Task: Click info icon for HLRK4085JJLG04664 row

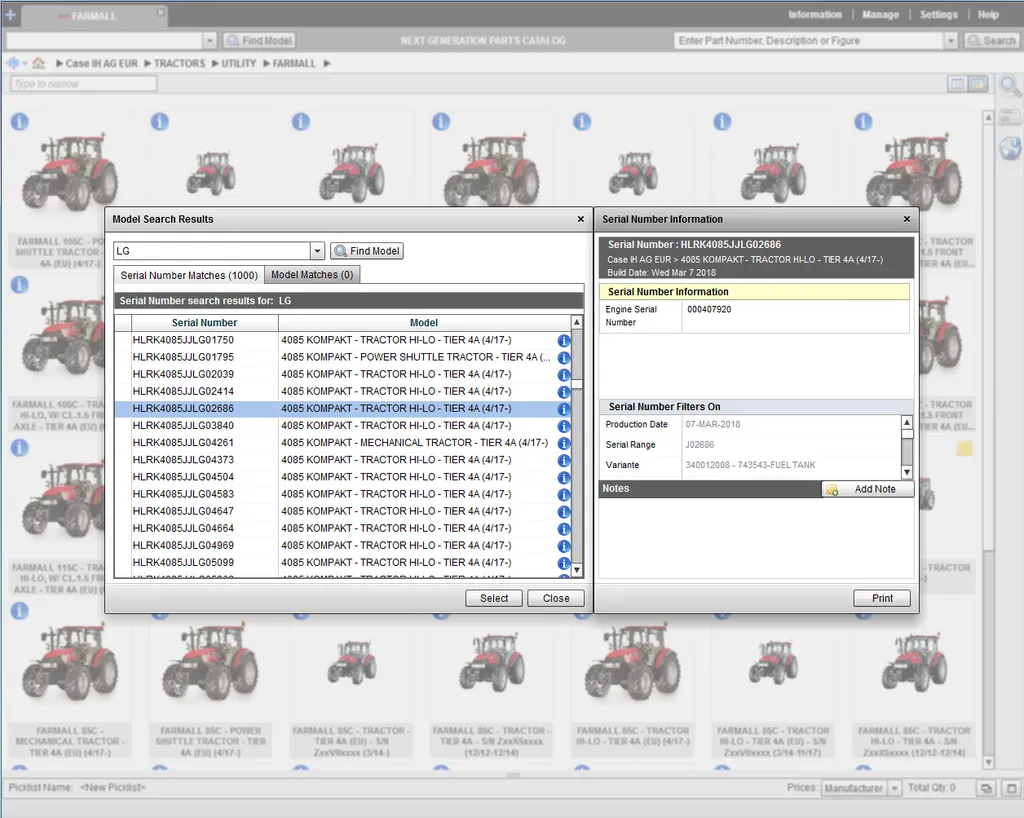Action: click(x=564, y=529)
